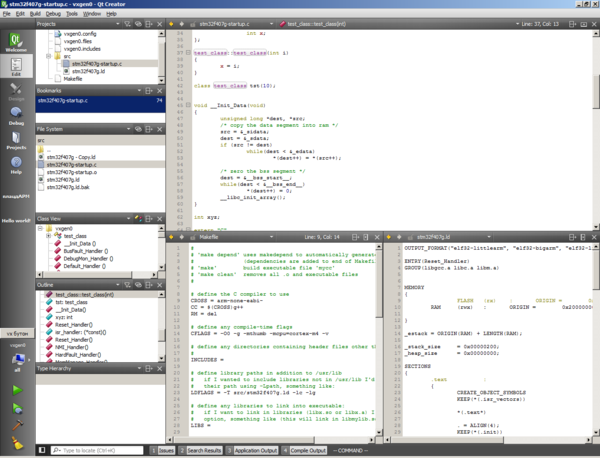This screenshot has width=600, height=458.
Task: Click the filter icon in Projects panel
Action: pyautogui.click(x=127, y=24)
